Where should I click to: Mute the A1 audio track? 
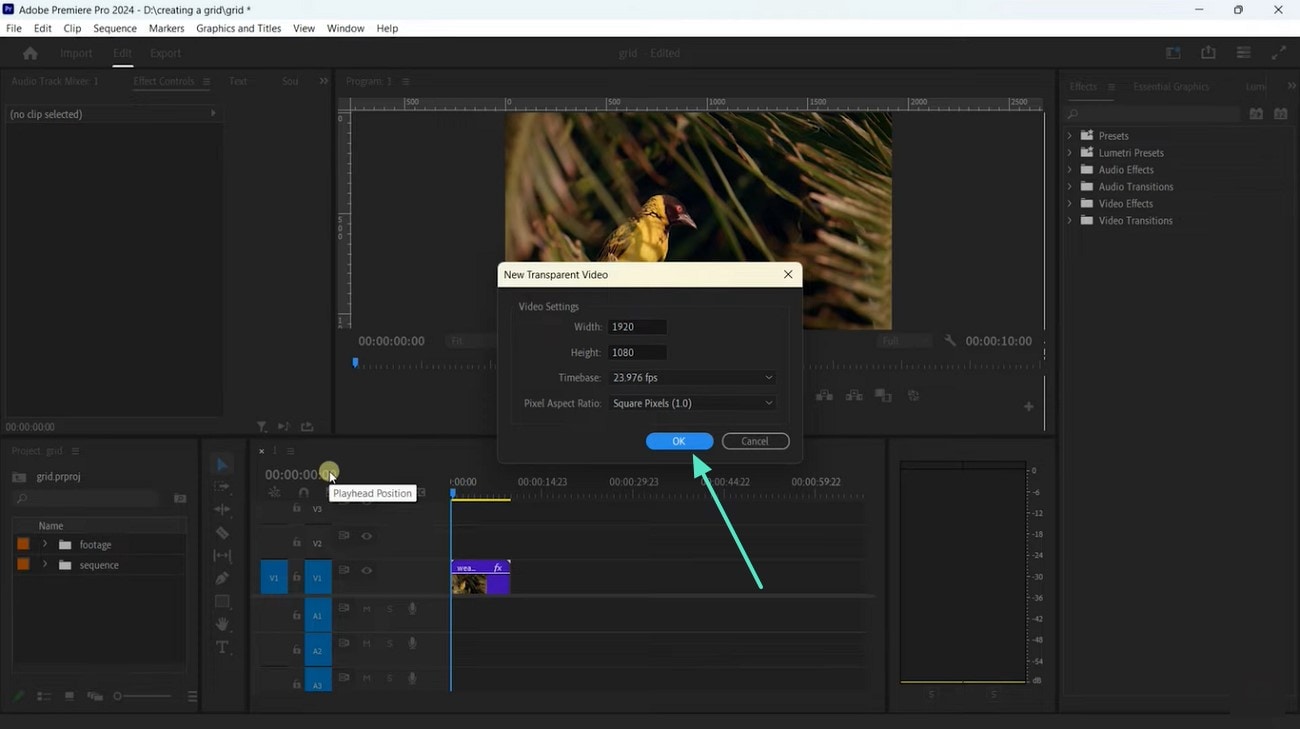point(367,609)
